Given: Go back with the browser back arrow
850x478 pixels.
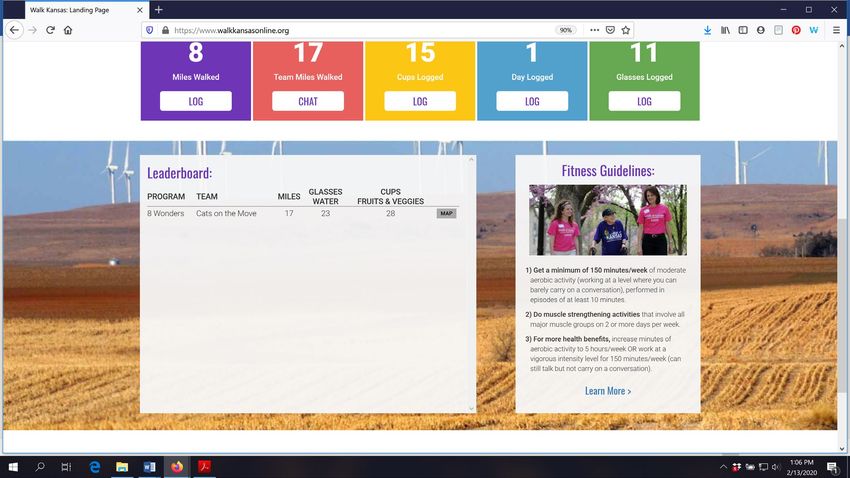Looking at the screenshot, I should pyautogui.click(x=15, y=30).
